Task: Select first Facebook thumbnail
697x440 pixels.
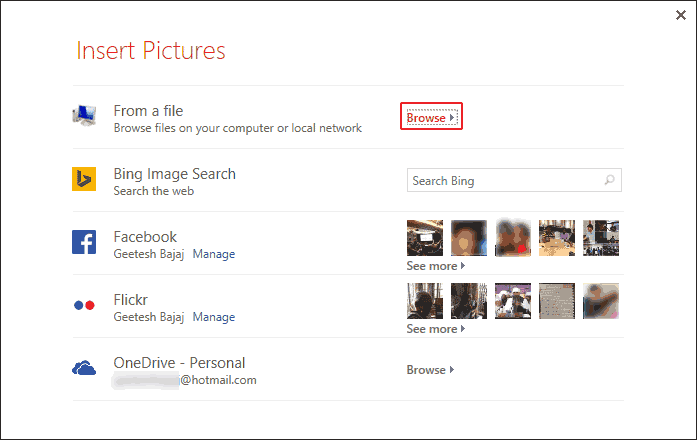Action: (x=425, y=238)
